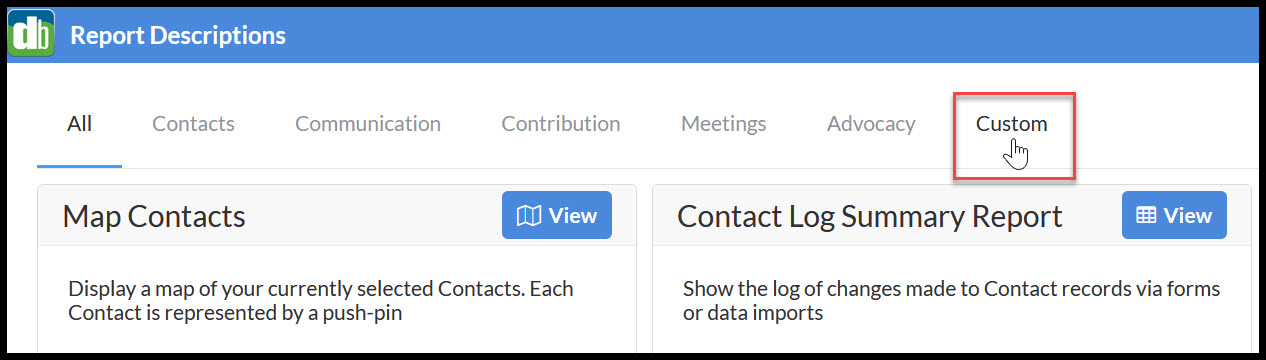The width and height of the screenshot is (1266, 360).
Task: Click blank space in Contact Log card body
Action: (952, 338)
